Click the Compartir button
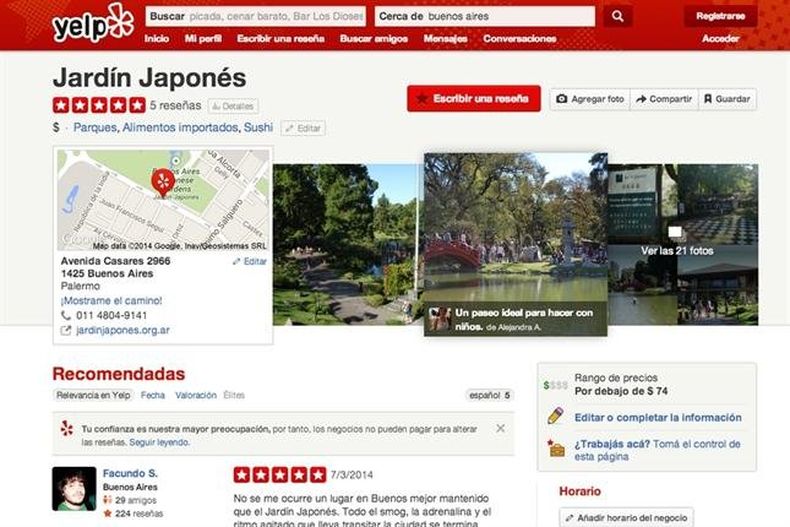This screenshot has height=527, width=790. click(x=664, y=99)
